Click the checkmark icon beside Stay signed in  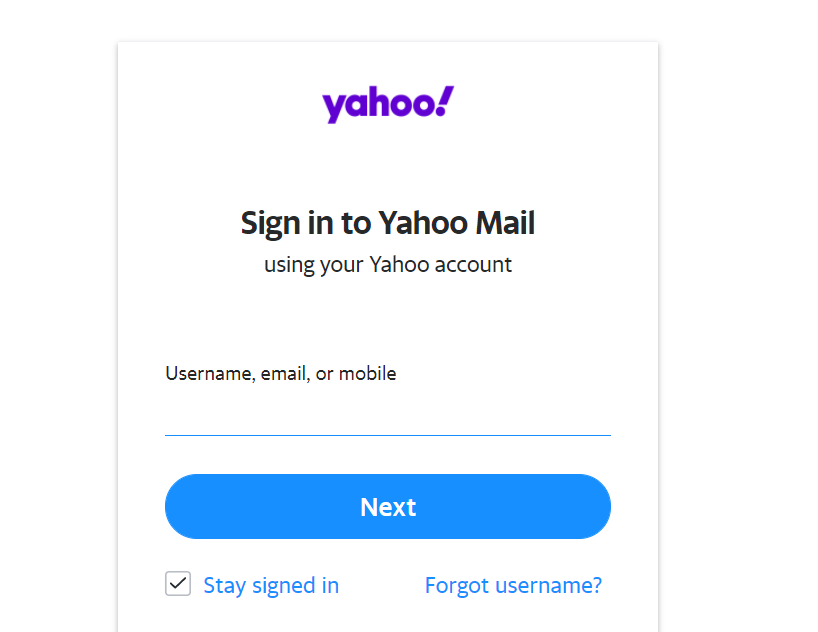pos(178,584)
